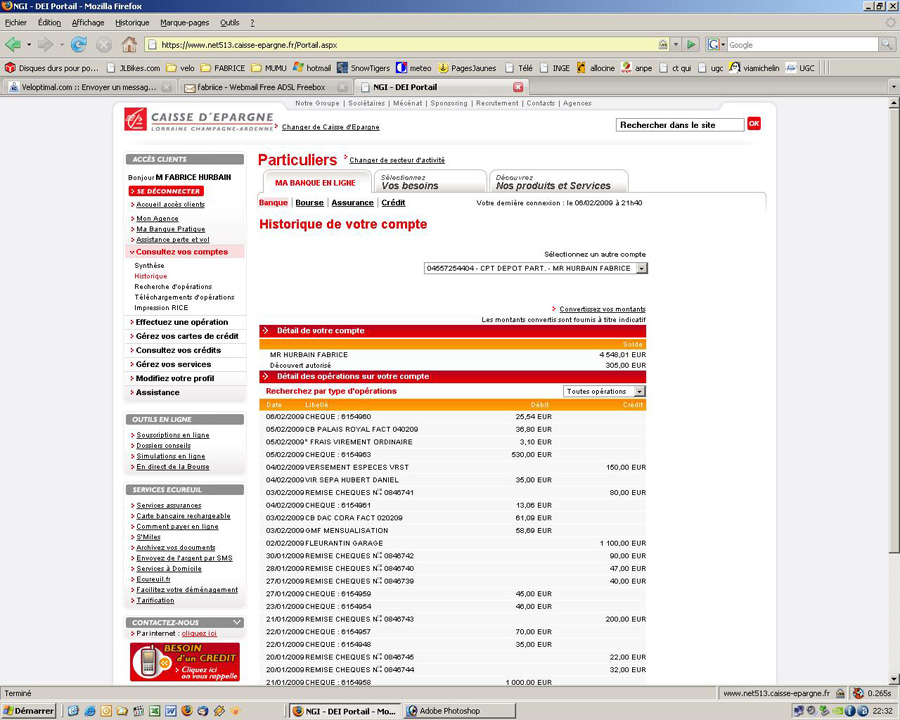
Task: Click the Se déconnecter button
Action: pyautogui.click(x=166, y=191)
